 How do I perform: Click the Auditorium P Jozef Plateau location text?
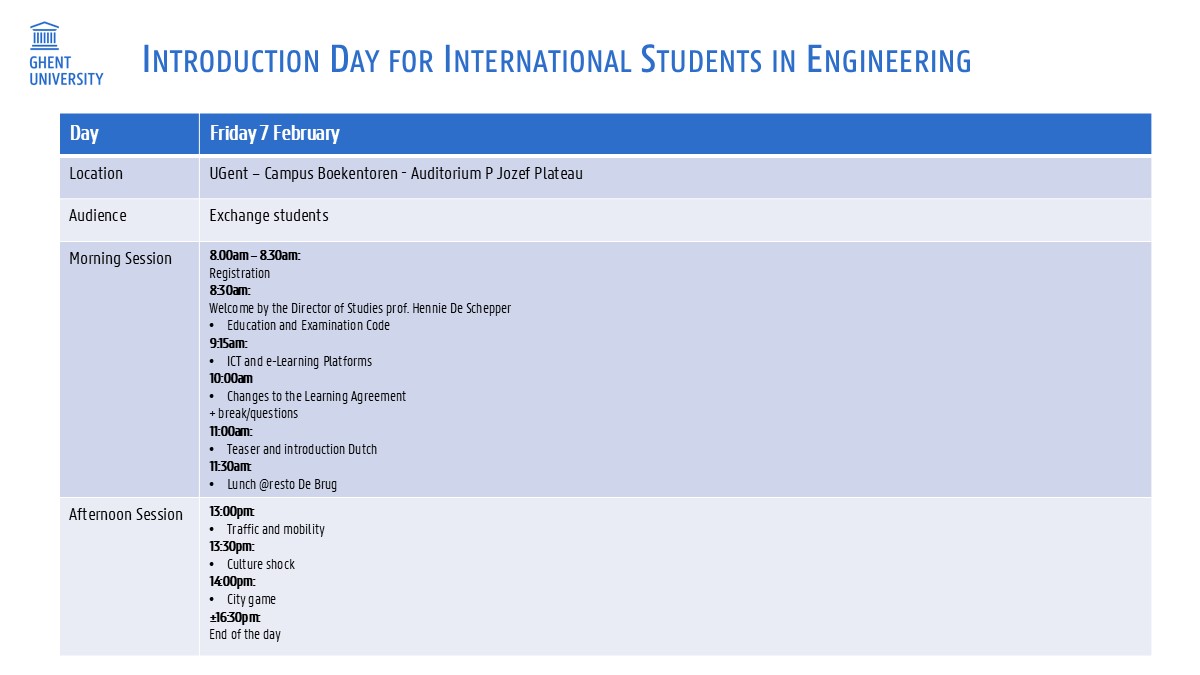tap(396, 174)
